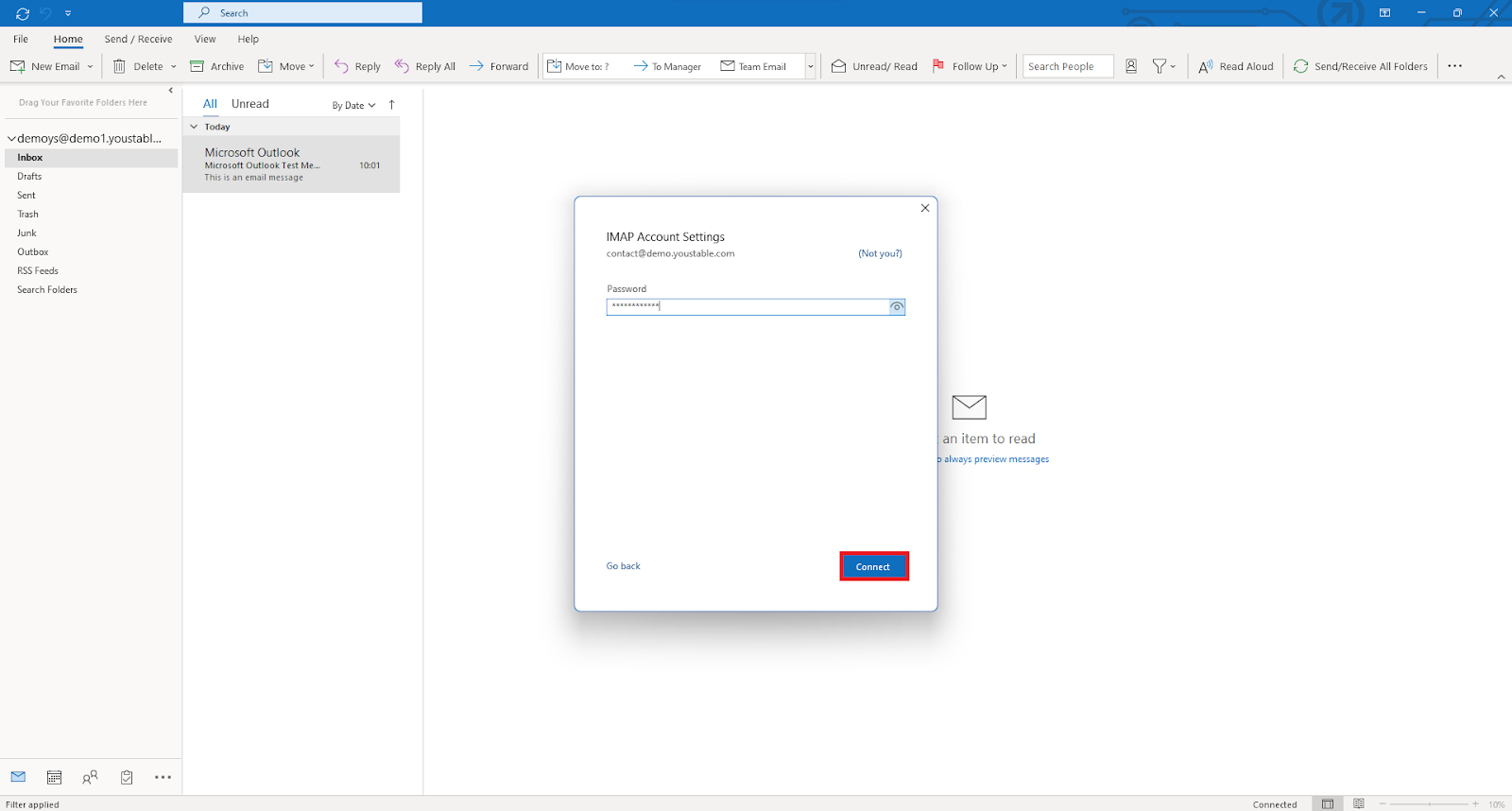This screenshot has height=811, width=1512.
Task: Click the New Email button
Action: click(45, 66)
